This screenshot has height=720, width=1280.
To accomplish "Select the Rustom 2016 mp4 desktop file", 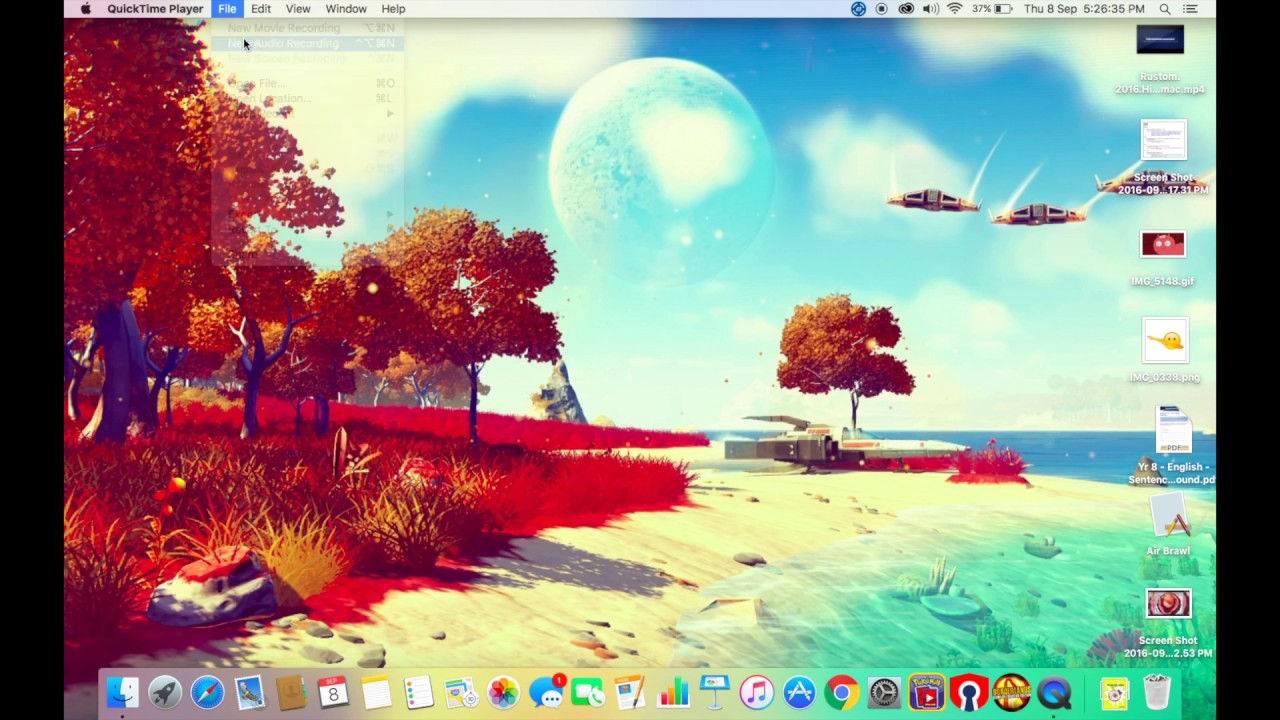I will click(x=1160, y=59).
